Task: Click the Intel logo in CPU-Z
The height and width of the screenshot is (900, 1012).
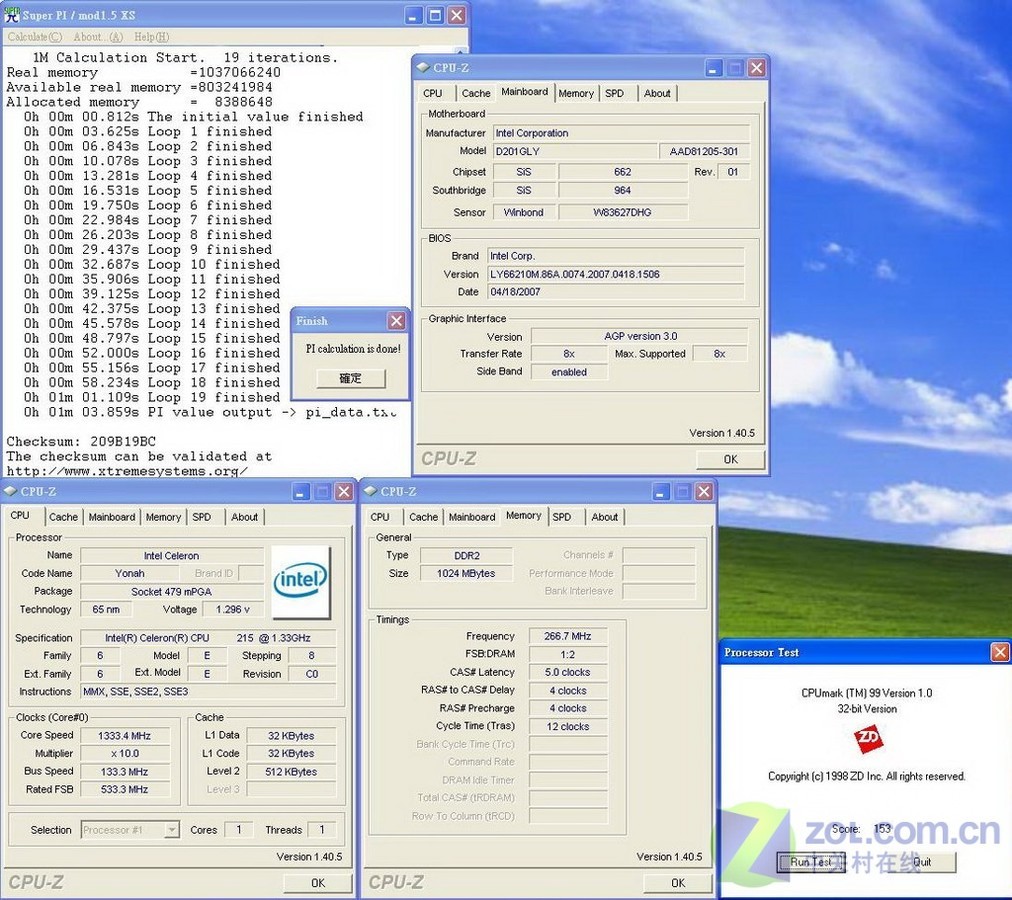Action: 301,582
